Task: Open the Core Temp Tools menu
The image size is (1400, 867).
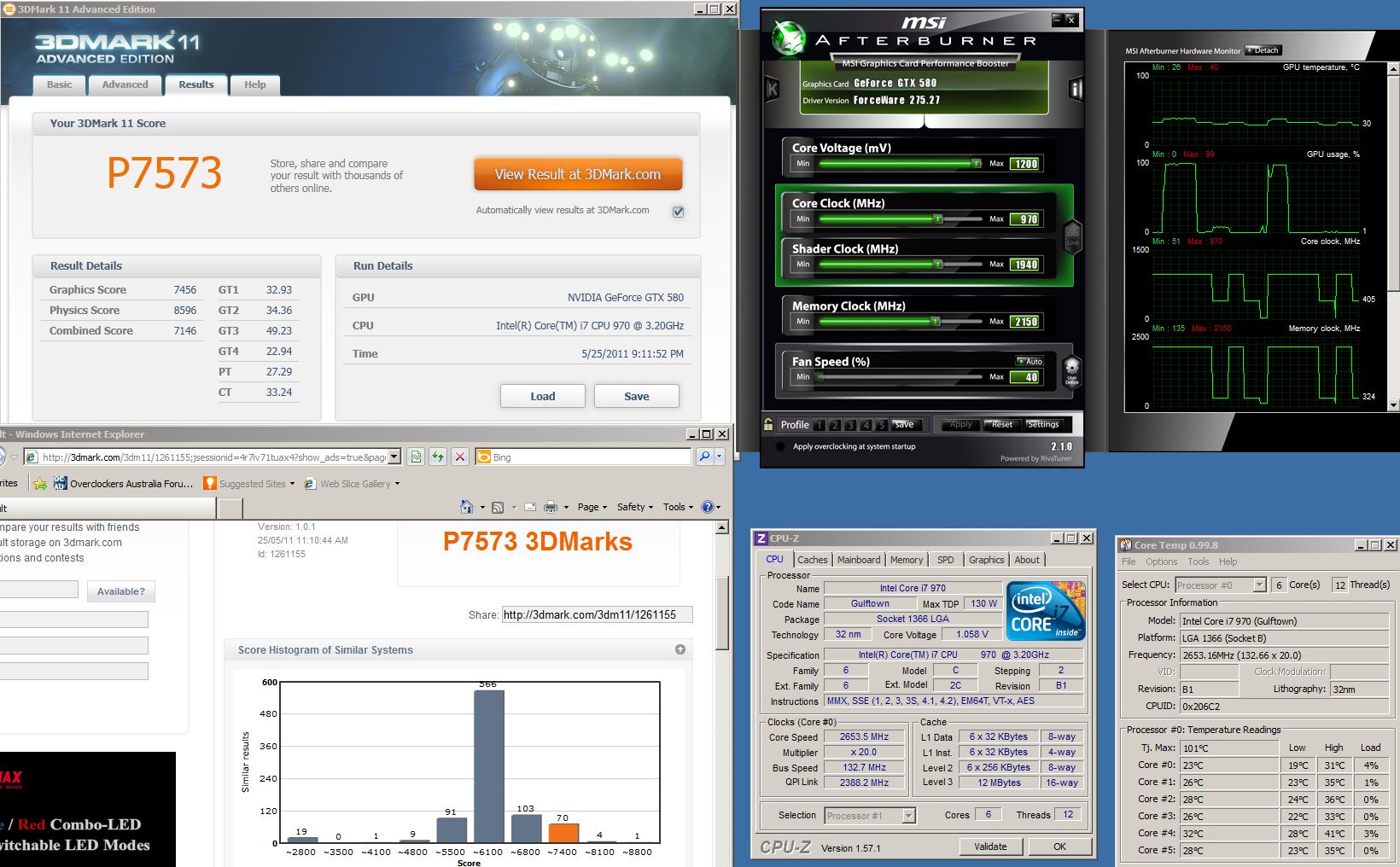Action: click(1198, 562)
